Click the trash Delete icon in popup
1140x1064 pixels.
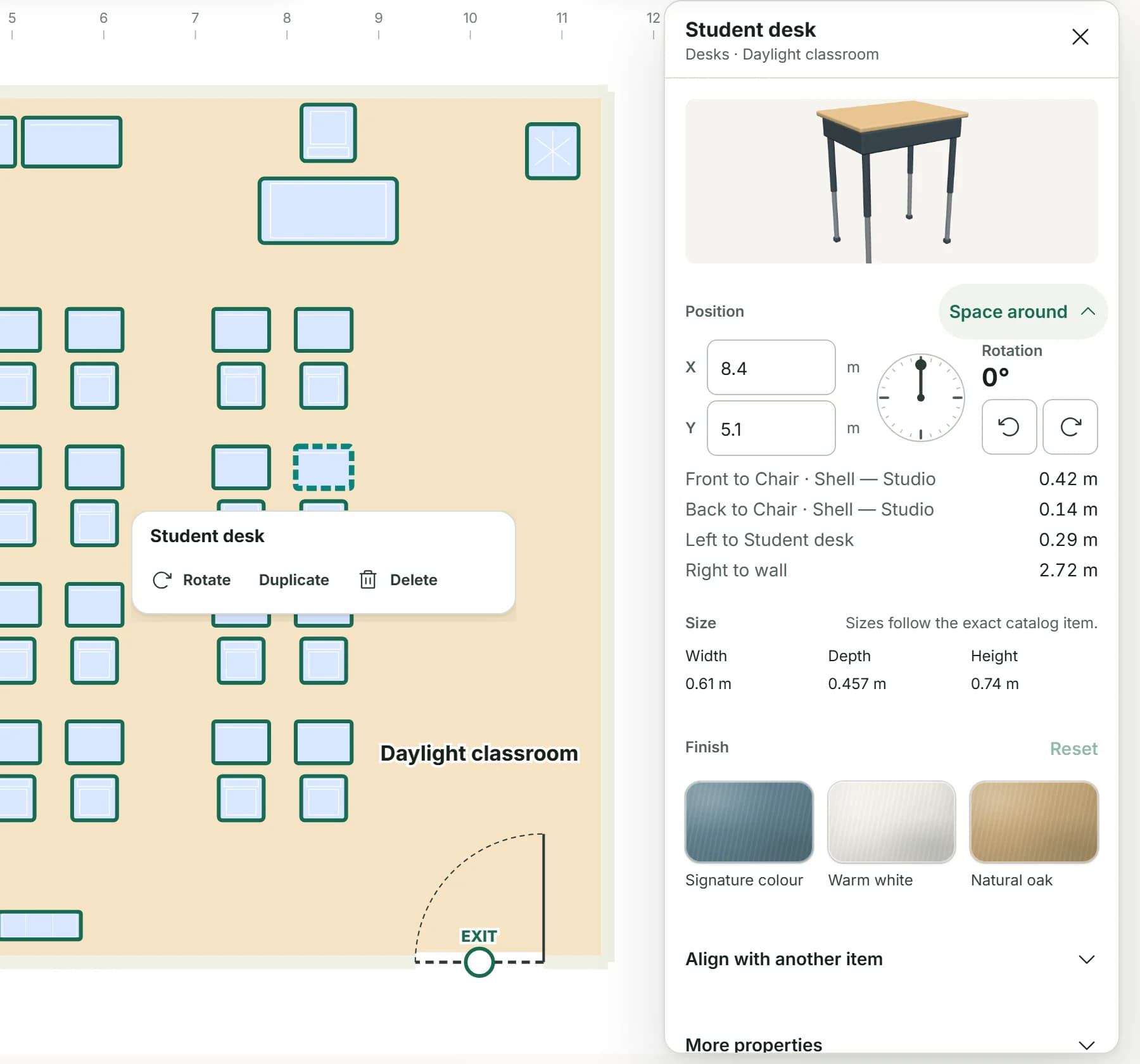pos(368,579)
